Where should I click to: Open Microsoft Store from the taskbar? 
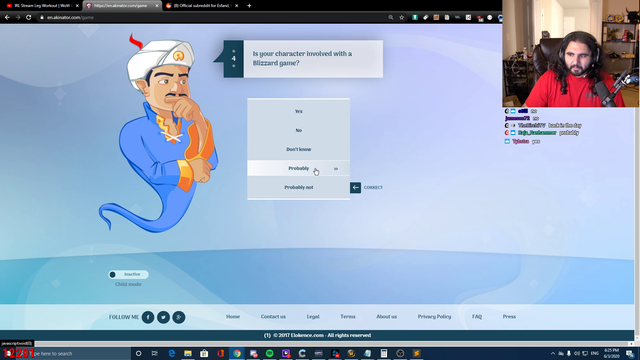204,353
